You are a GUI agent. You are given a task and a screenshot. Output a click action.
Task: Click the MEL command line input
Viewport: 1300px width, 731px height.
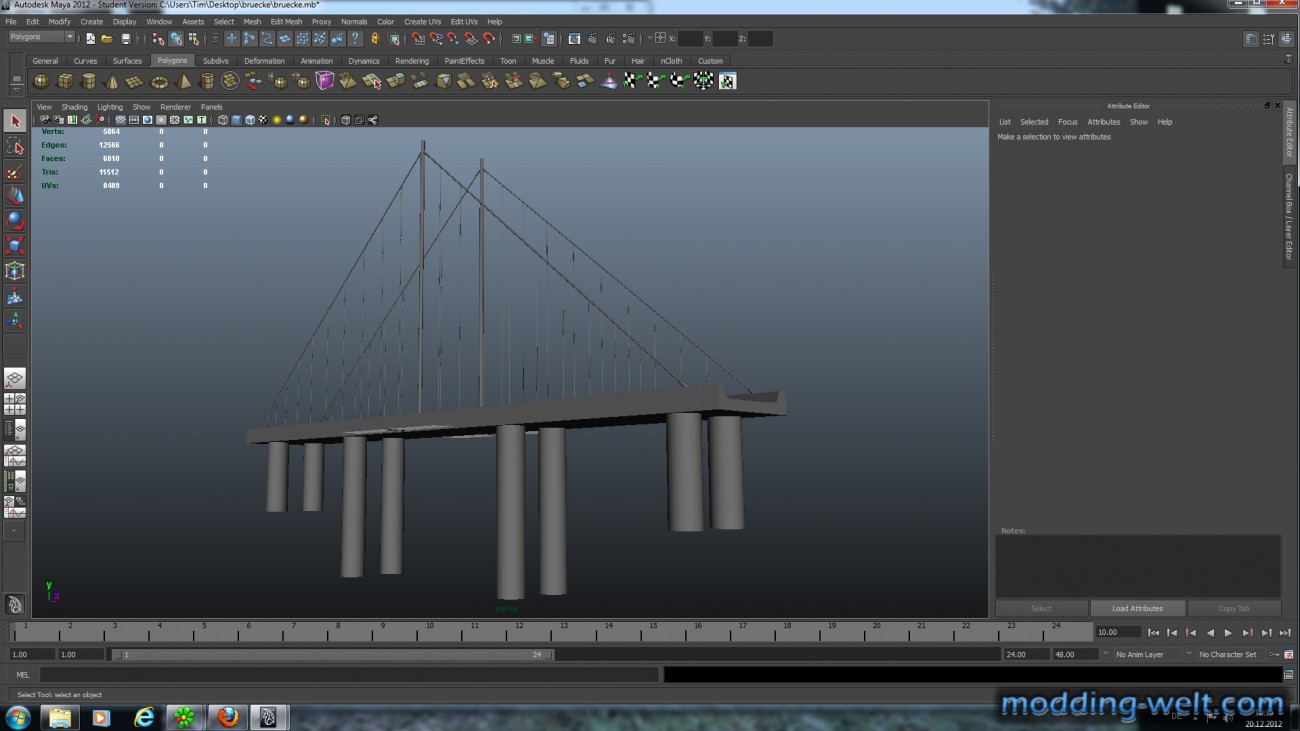348,675
